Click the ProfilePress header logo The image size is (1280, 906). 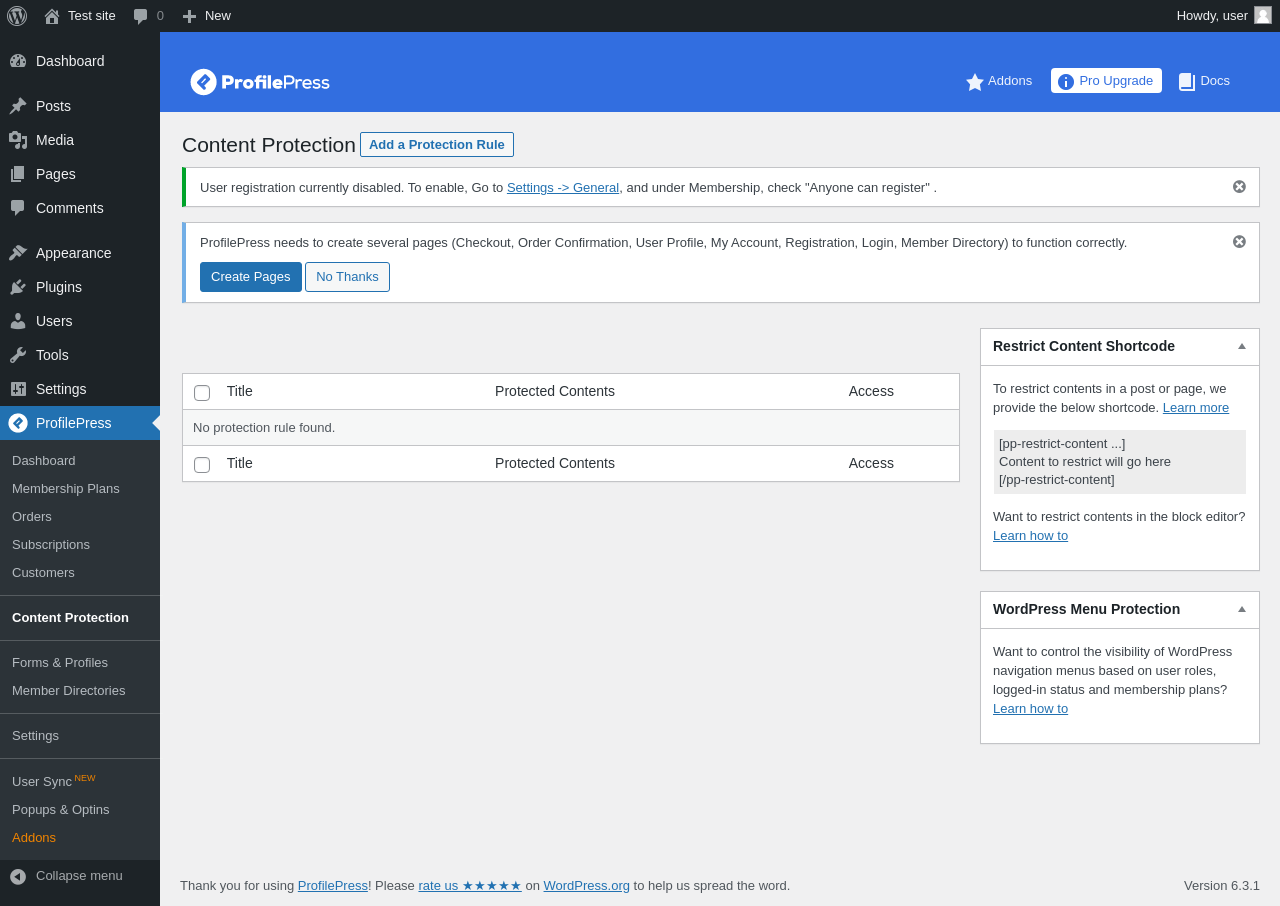point(260,82)
